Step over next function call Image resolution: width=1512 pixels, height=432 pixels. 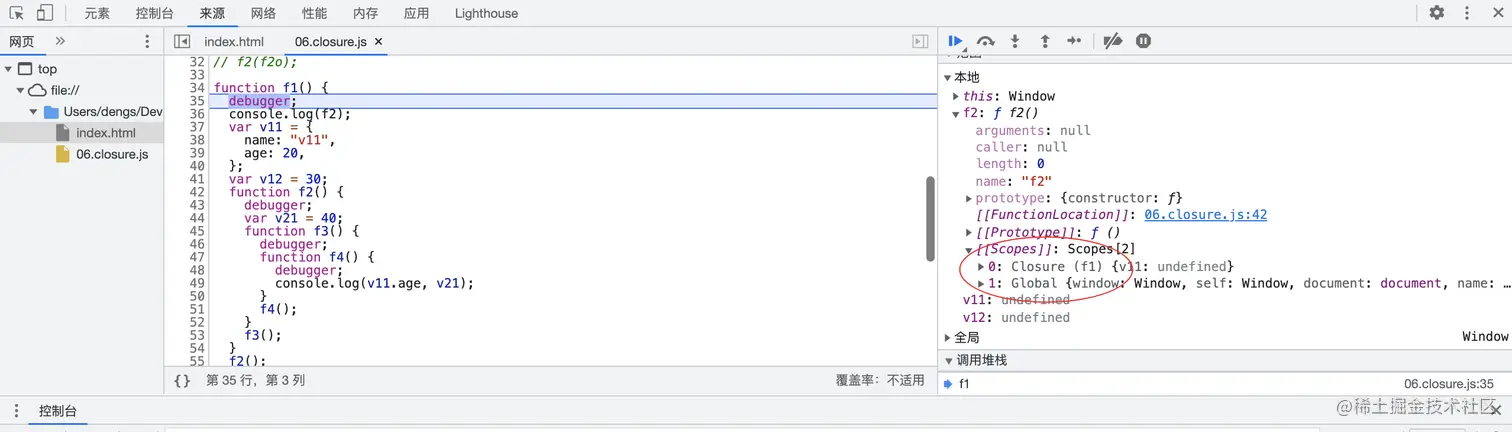pos(986,41)
